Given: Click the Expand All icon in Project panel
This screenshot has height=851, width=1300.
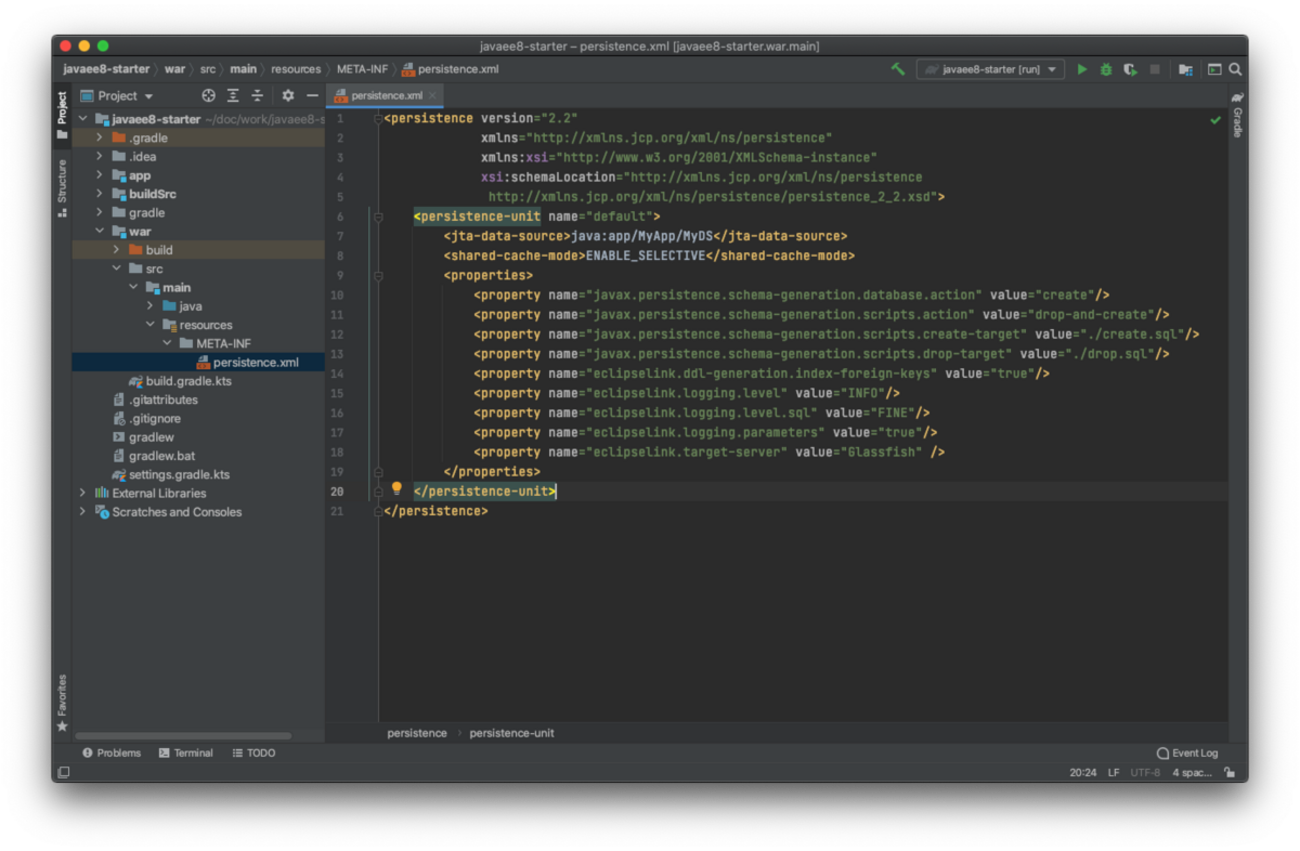Looking at the screenshot, I should (x=233, y=96).
